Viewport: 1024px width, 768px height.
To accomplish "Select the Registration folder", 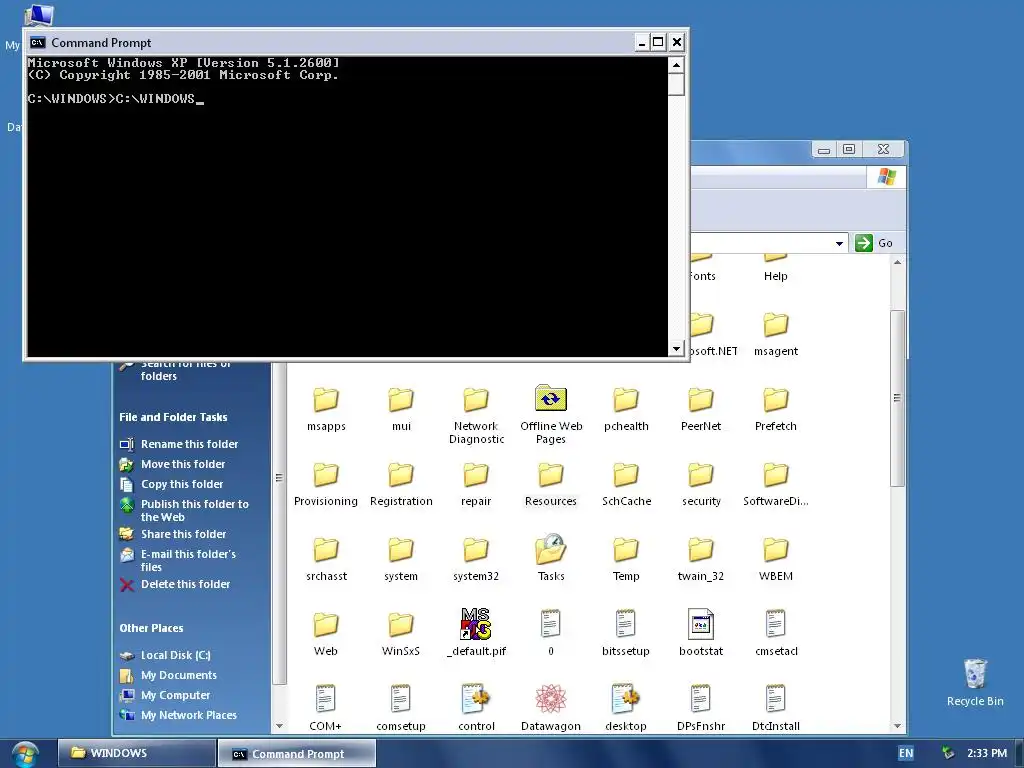I will (x=401, y=484).
